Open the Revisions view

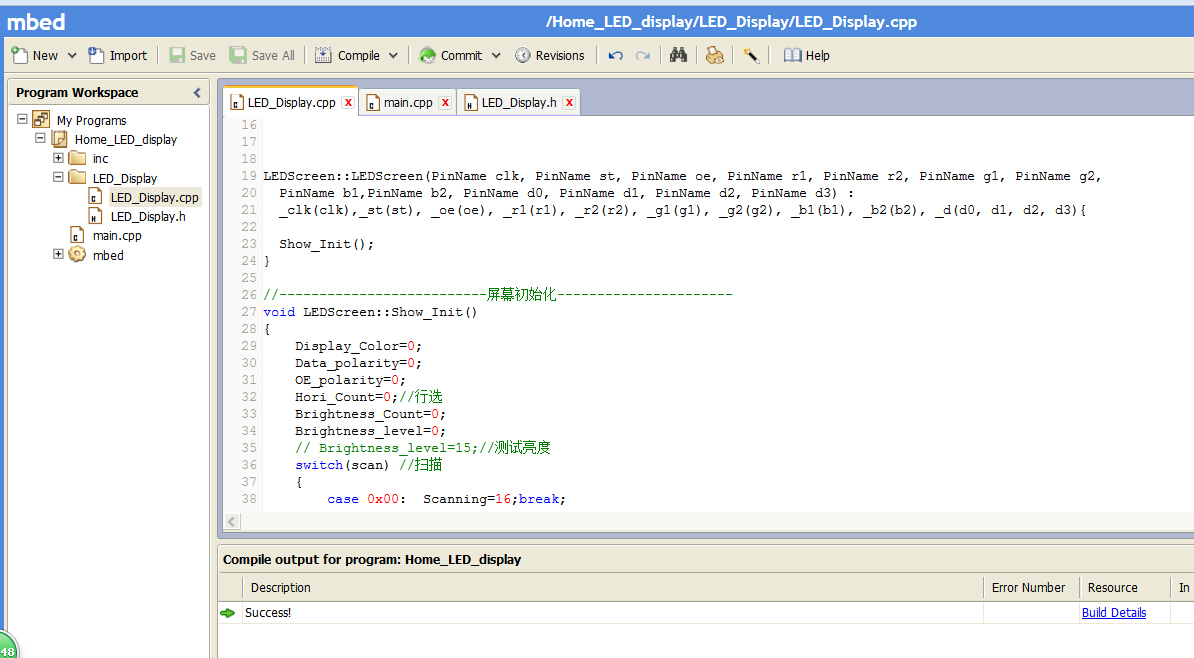[x=550, y=56]
